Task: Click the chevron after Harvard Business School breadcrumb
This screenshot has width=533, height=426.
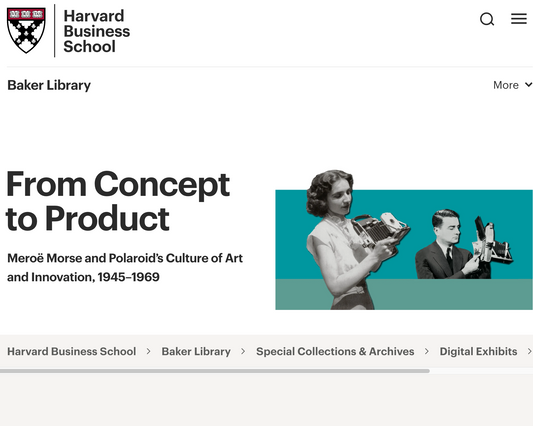Action: pos(149,351)
